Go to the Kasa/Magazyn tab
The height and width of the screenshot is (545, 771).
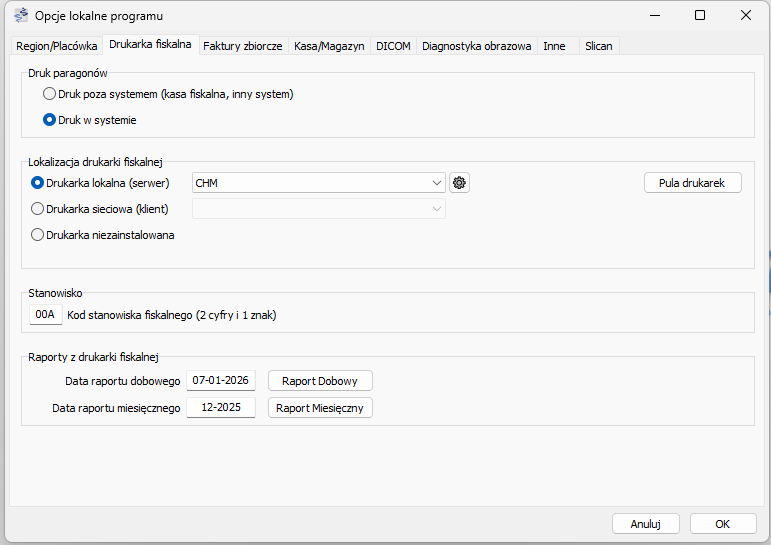tap(329, 46)
